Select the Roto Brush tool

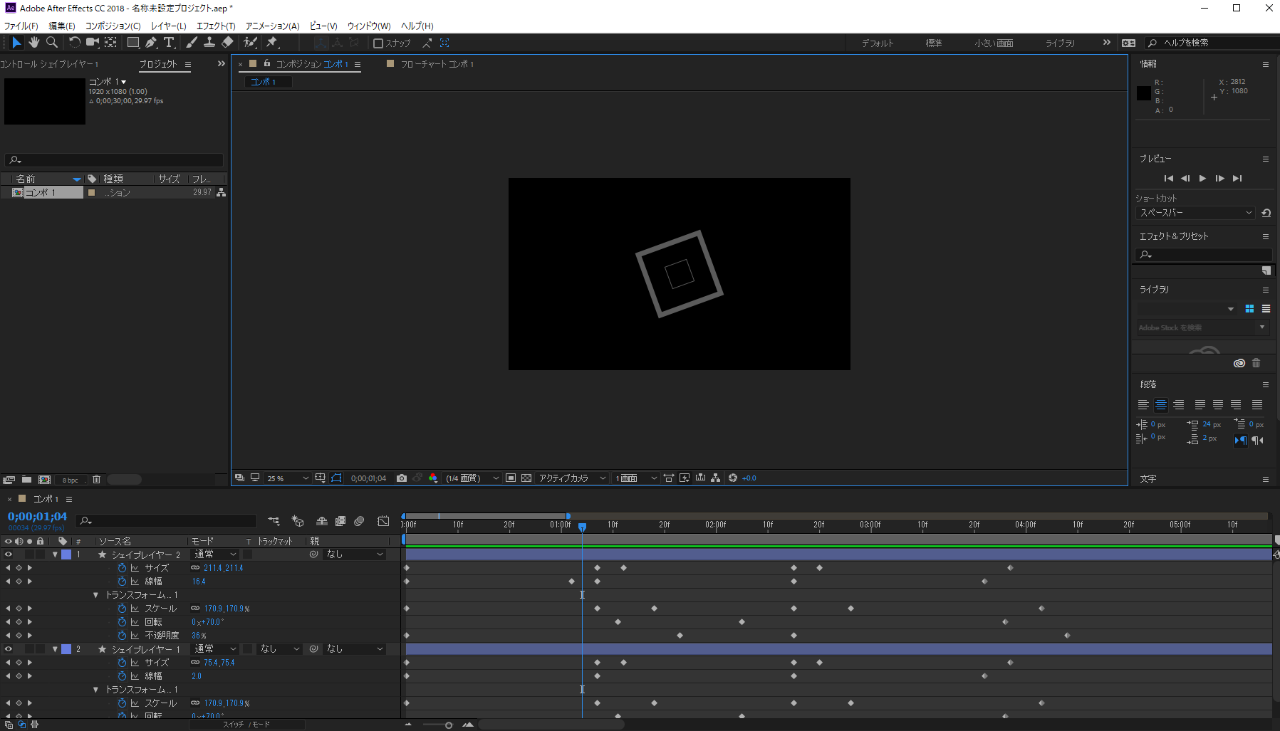[x=250, y=43]
